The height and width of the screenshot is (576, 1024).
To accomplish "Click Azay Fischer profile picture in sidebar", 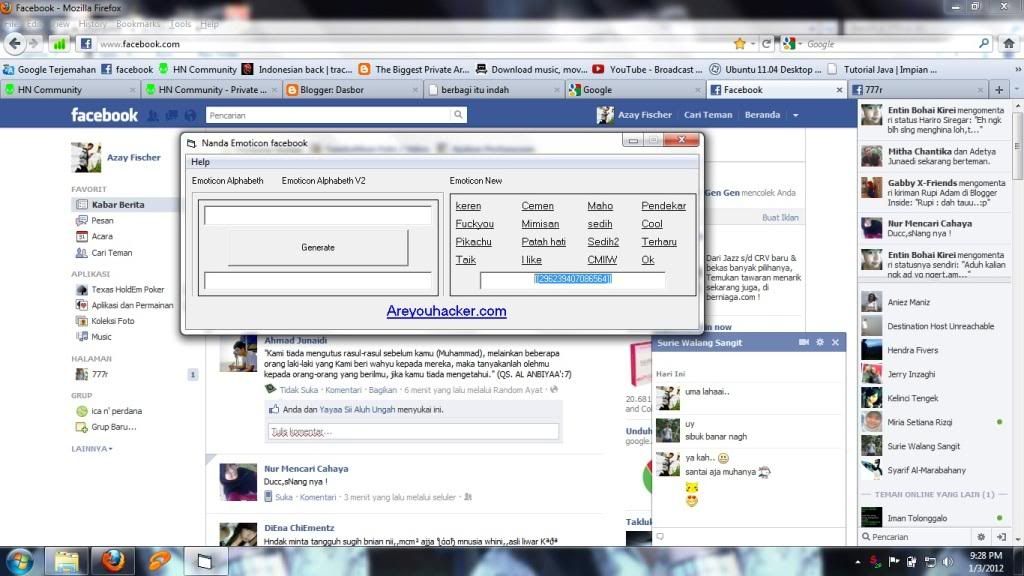I will pyautogui.click(x=86, y=157).
